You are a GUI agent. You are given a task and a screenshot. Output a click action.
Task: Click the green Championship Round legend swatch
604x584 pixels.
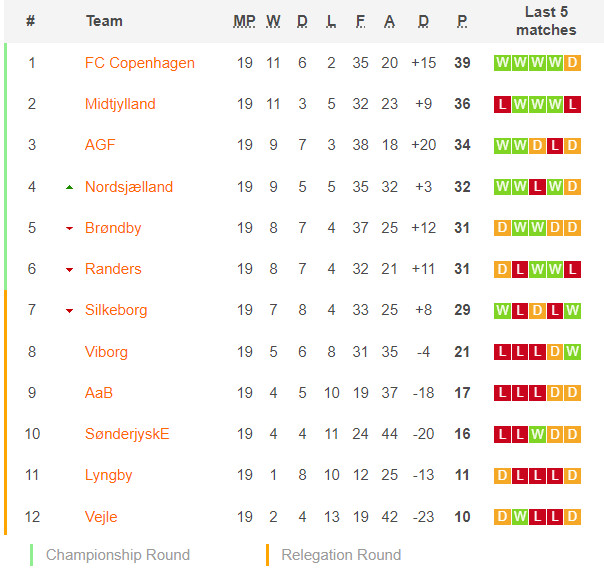31,555
